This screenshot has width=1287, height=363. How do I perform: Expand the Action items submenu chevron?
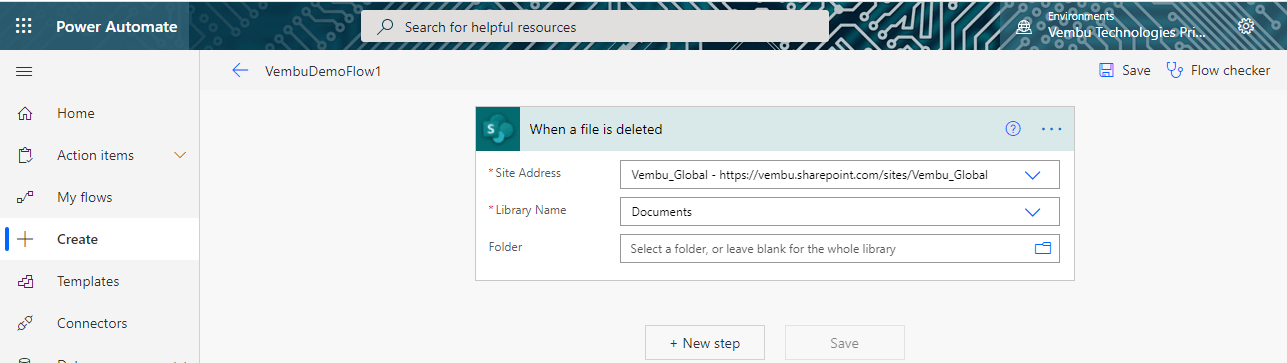click(181, 156)
